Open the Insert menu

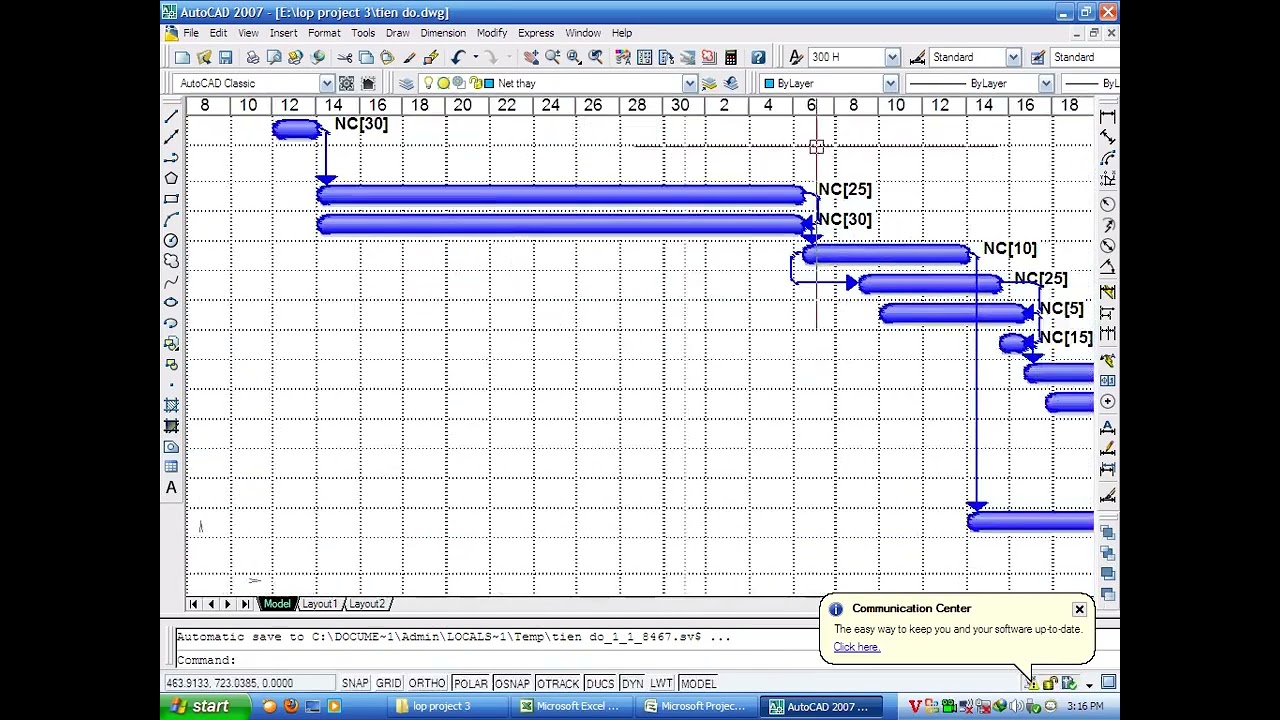pos(283,33)
